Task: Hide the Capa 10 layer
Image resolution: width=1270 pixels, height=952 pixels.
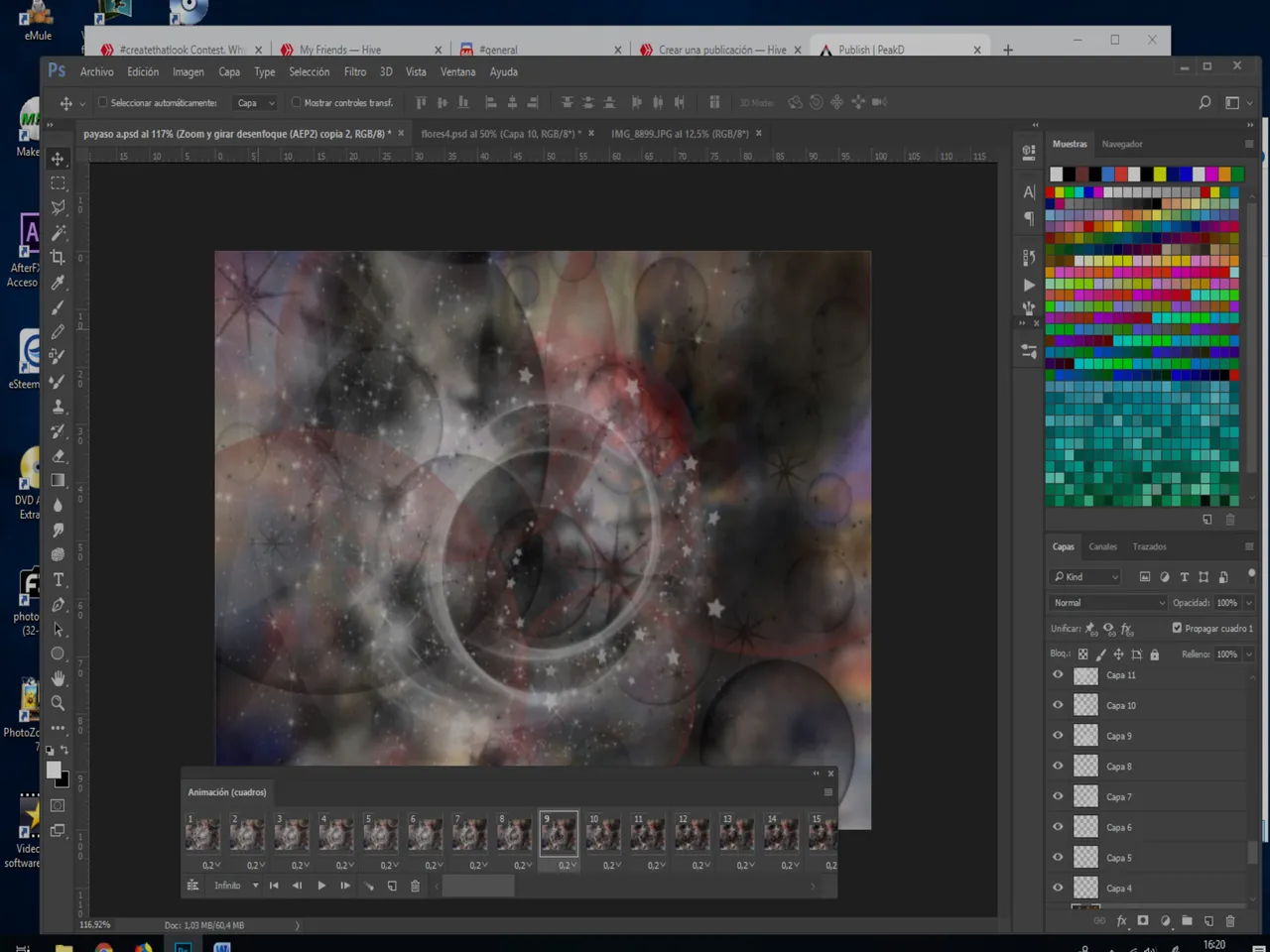Action: point(1058,705)
